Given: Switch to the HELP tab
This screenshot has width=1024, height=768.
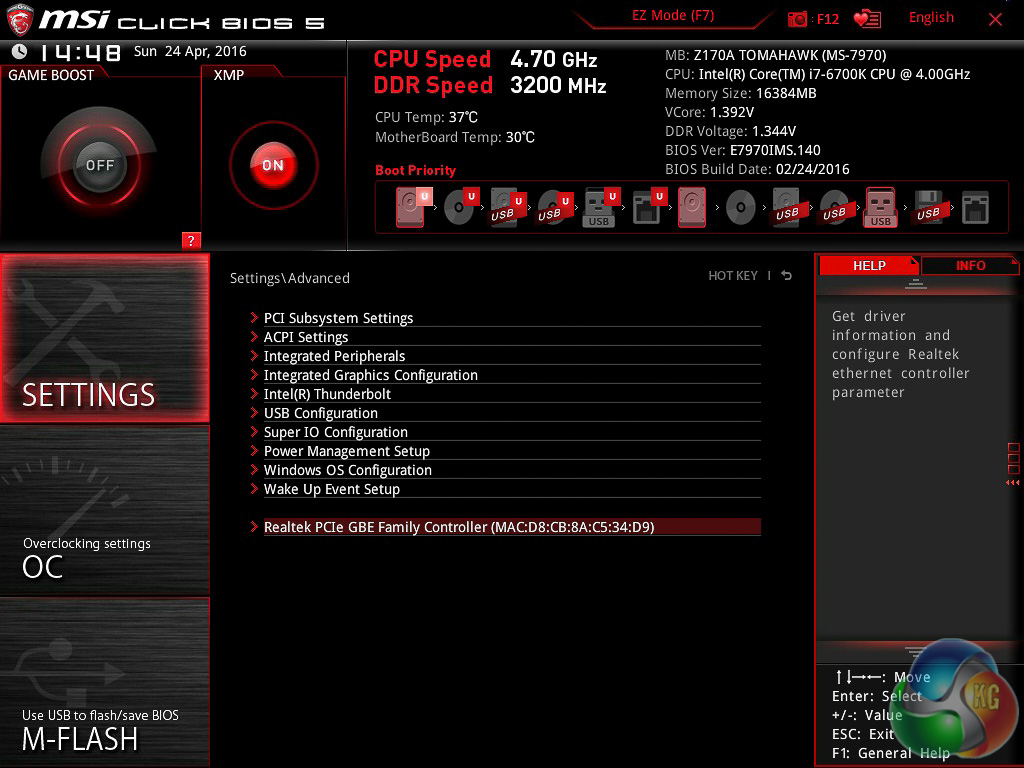Looking at the screenshot, I should coord(869,265).
